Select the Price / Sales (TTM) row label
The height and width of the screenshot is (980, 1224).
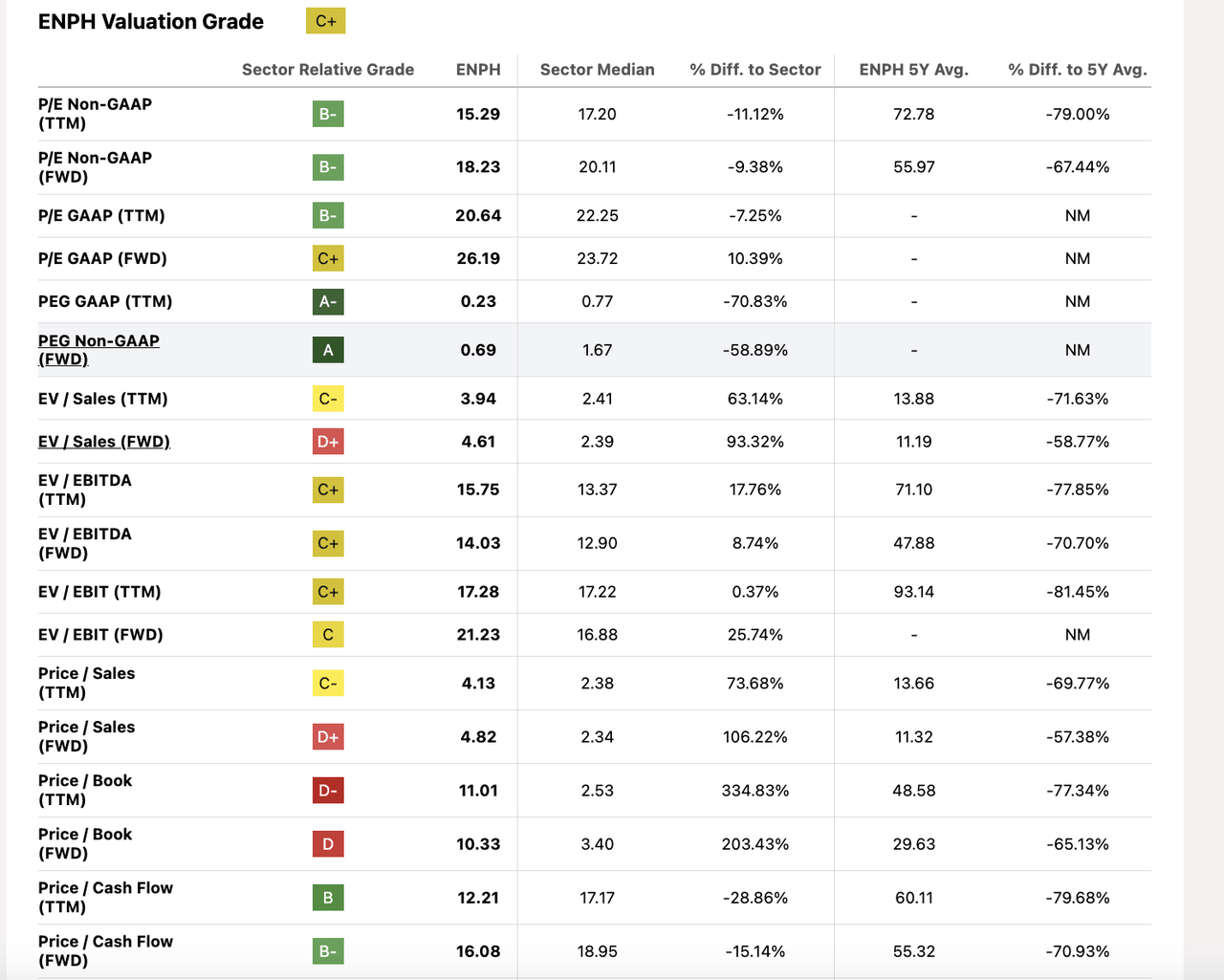pos(87,684)
